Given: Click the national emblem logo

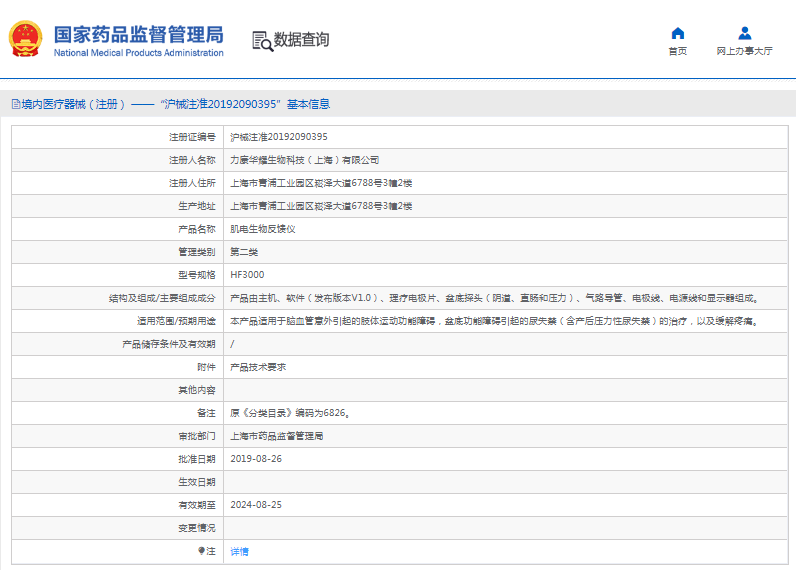Looking at the screenshot, I should pyautogui.click(x=25, y=40).
